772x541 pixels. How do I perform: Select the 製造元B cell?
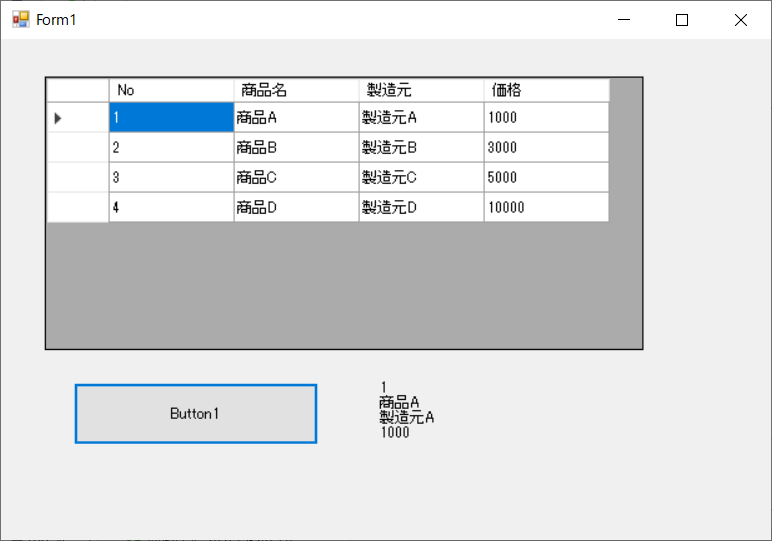point(421,147)
